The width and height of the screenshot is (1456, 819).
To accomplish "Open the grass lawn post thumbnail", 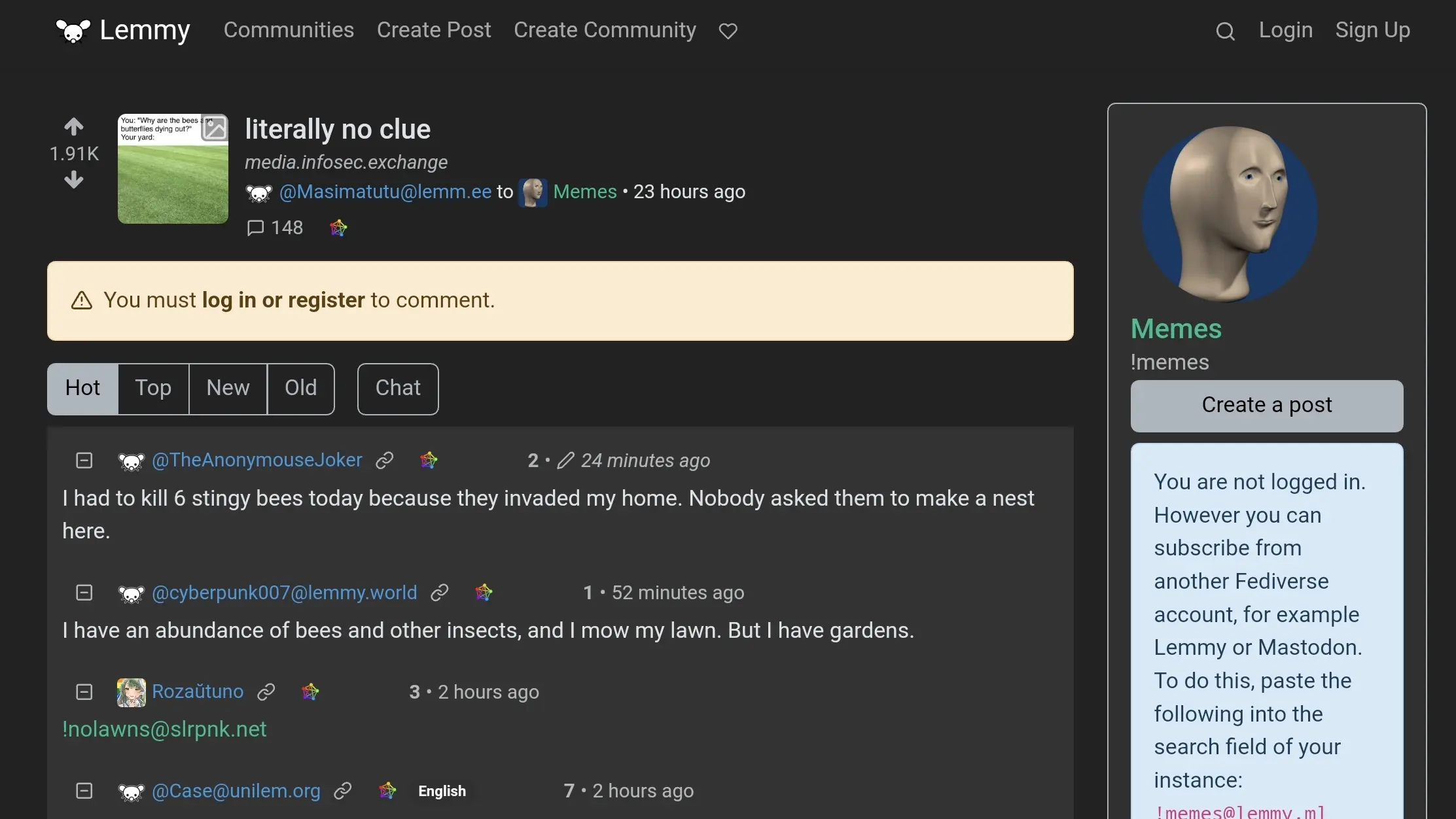I will coord(173,169).
